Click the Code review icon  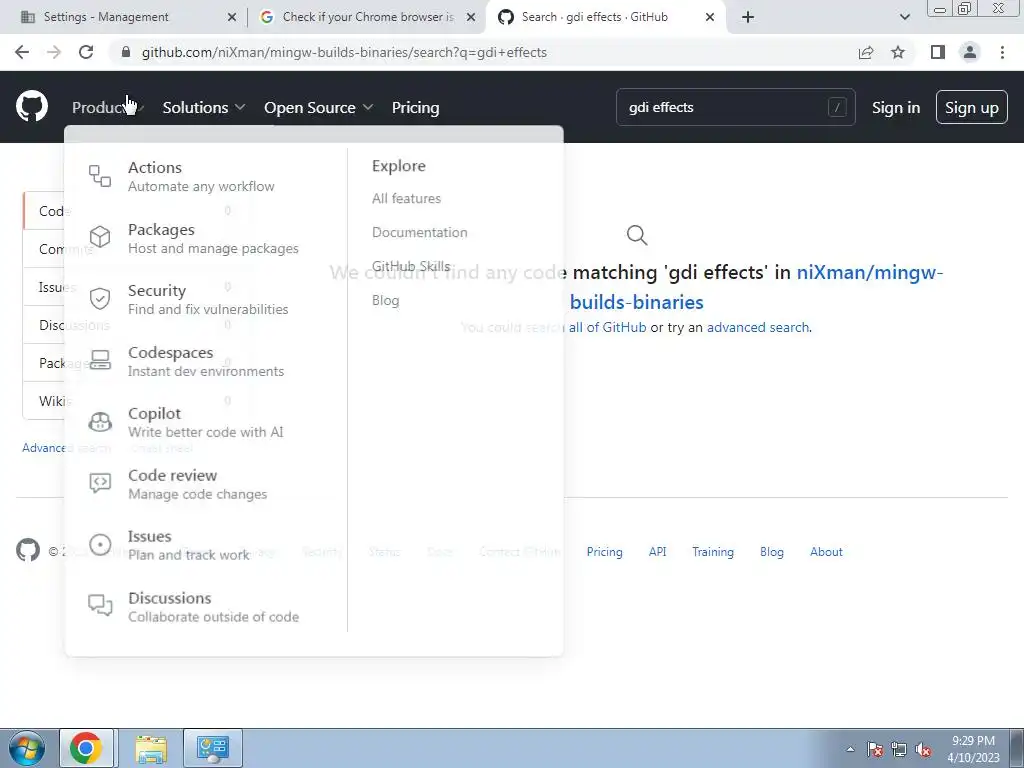tap(100, 483)
